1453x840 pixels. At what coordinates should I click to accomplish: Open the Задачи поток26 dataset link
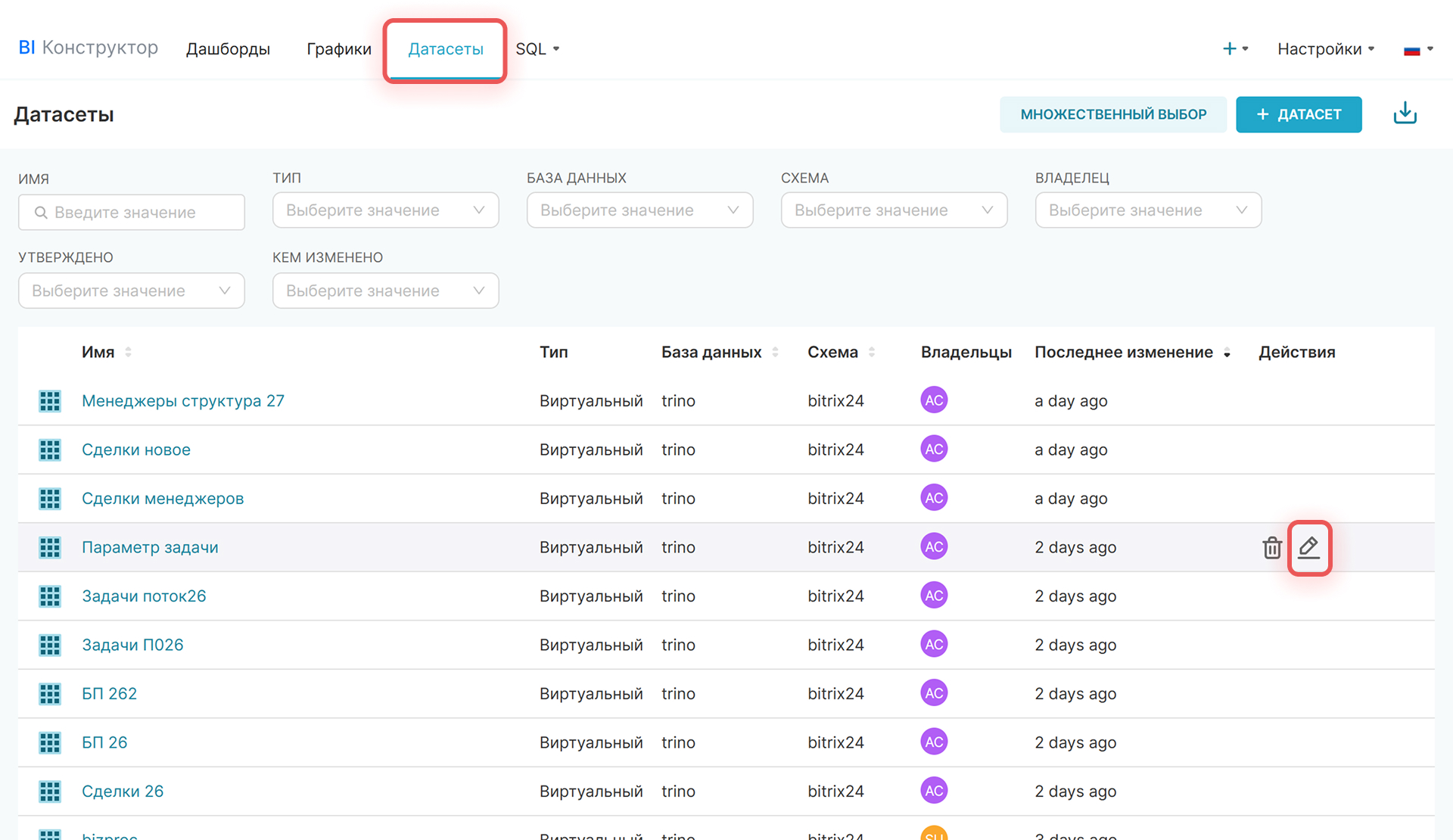click(144, 596)
